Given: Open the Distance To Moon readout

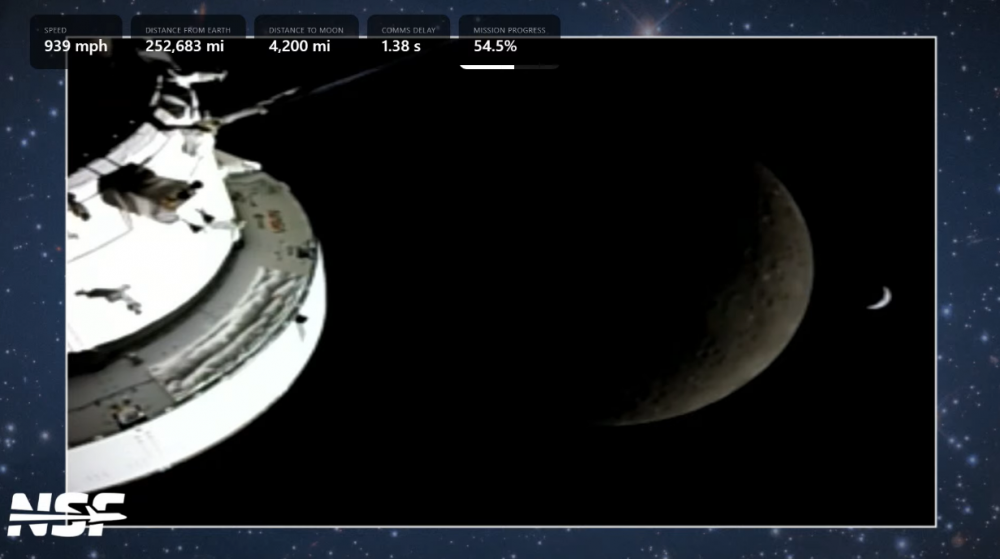Looking at the screenshot, I should point(306,41).
